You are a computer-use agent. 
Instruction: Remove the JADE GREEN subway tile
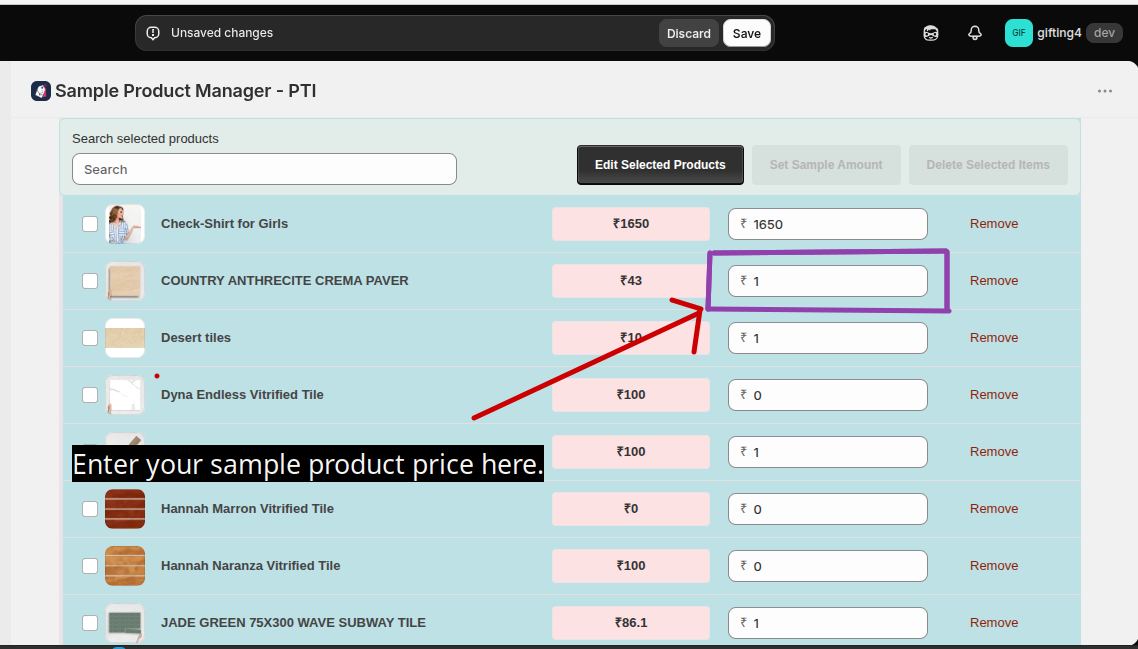[x=994, y=623]
